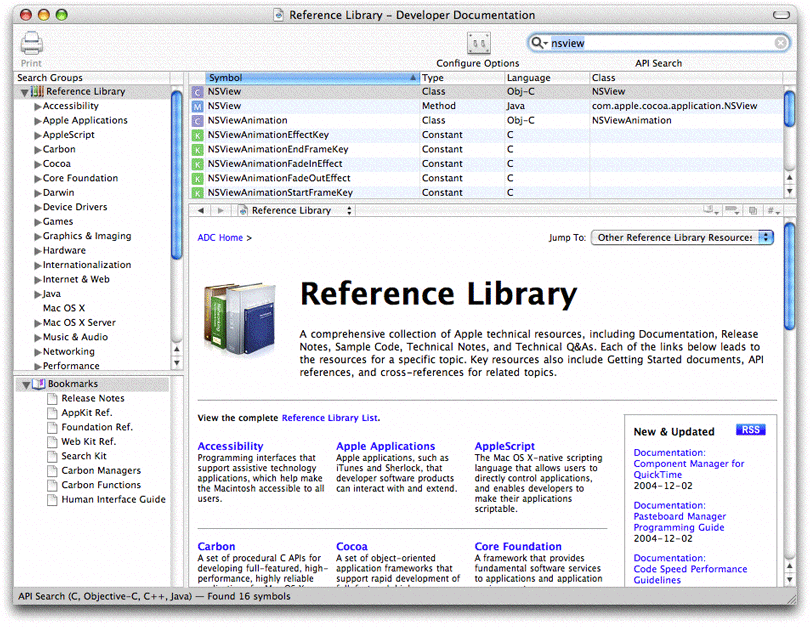The height and width of the screenshot is (627, 810).
Task: Collapse the Reference Library group
Action: [x=24, y=92]
